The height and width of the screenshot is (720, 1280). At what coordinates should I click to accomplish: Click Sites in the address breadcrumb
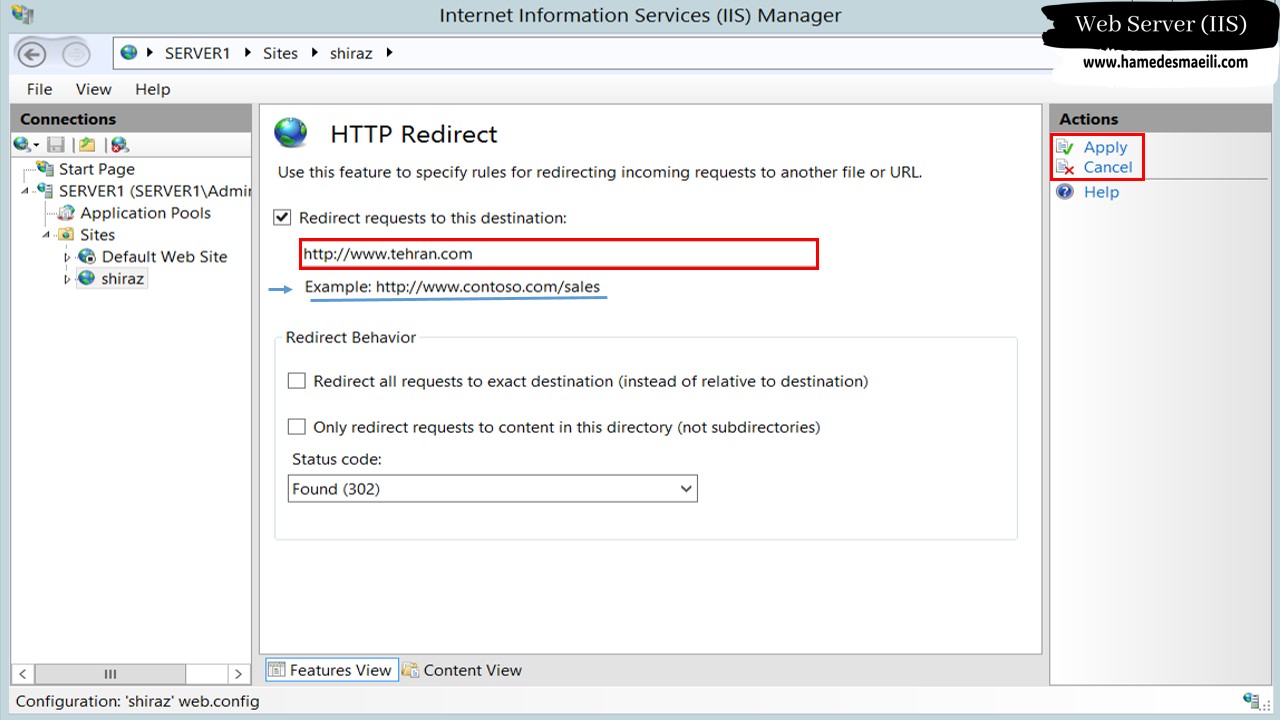point(280,54)
